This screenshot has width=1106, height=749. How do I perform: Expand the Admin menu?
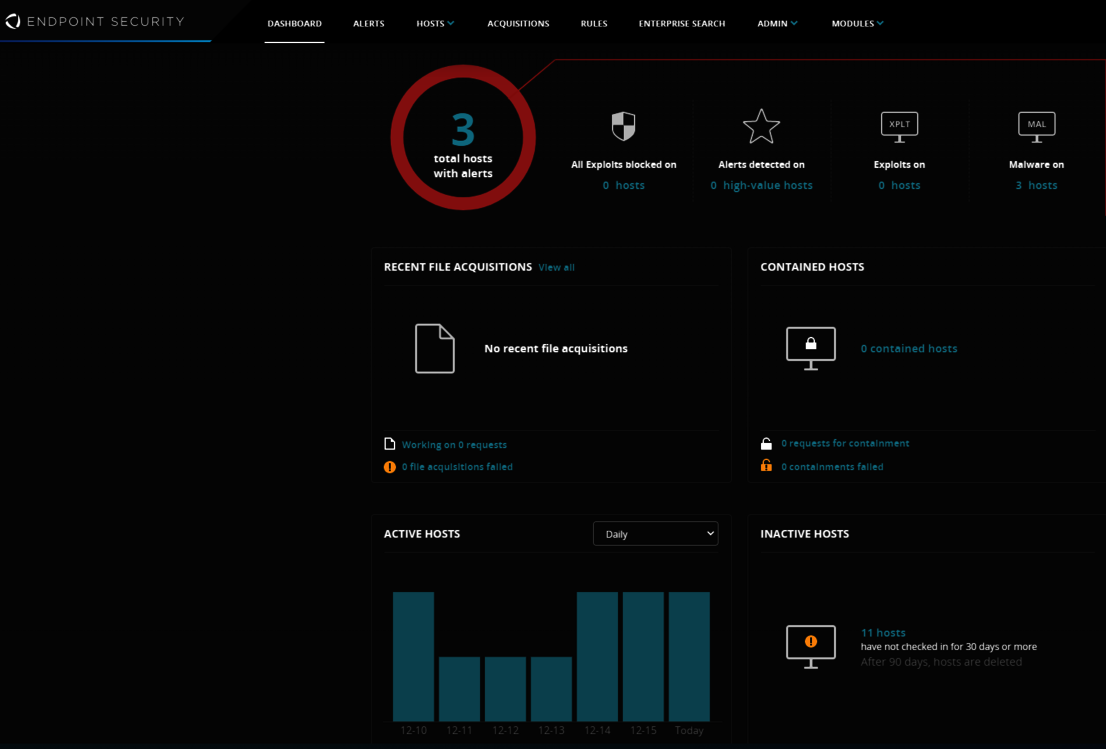click(777, 23)
